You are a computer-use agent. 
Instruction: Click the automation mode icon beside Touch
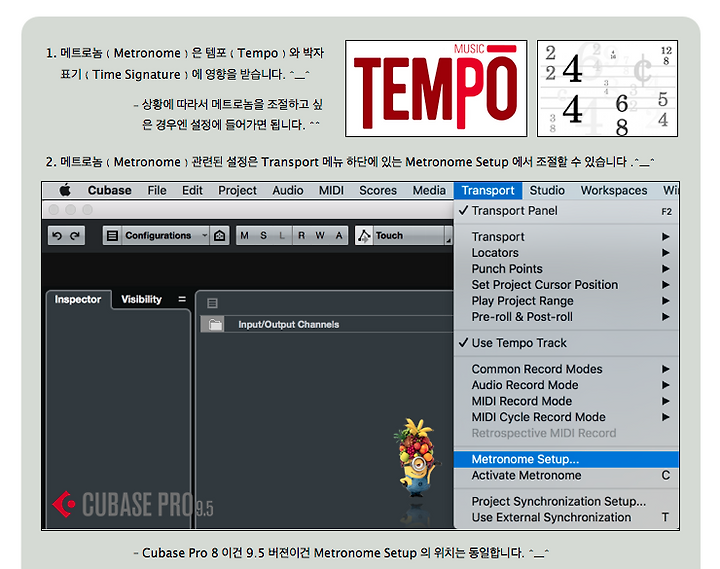click(364, 236)
